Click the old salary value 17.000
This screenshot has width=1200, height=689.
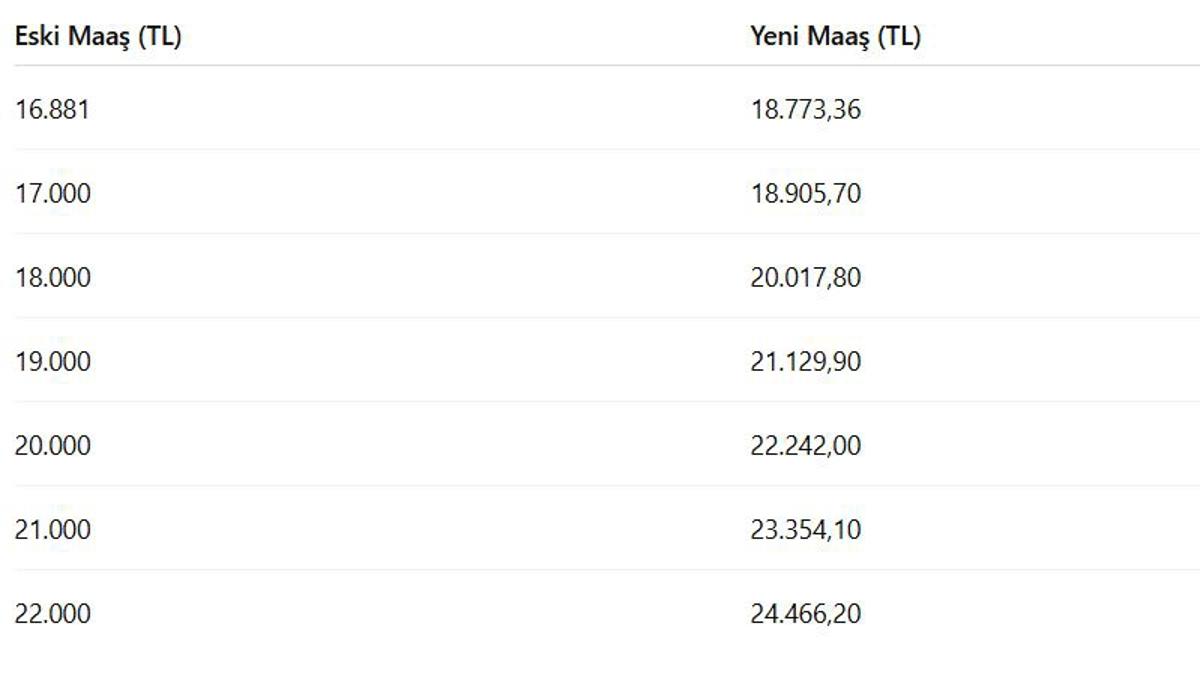point(52,193)
